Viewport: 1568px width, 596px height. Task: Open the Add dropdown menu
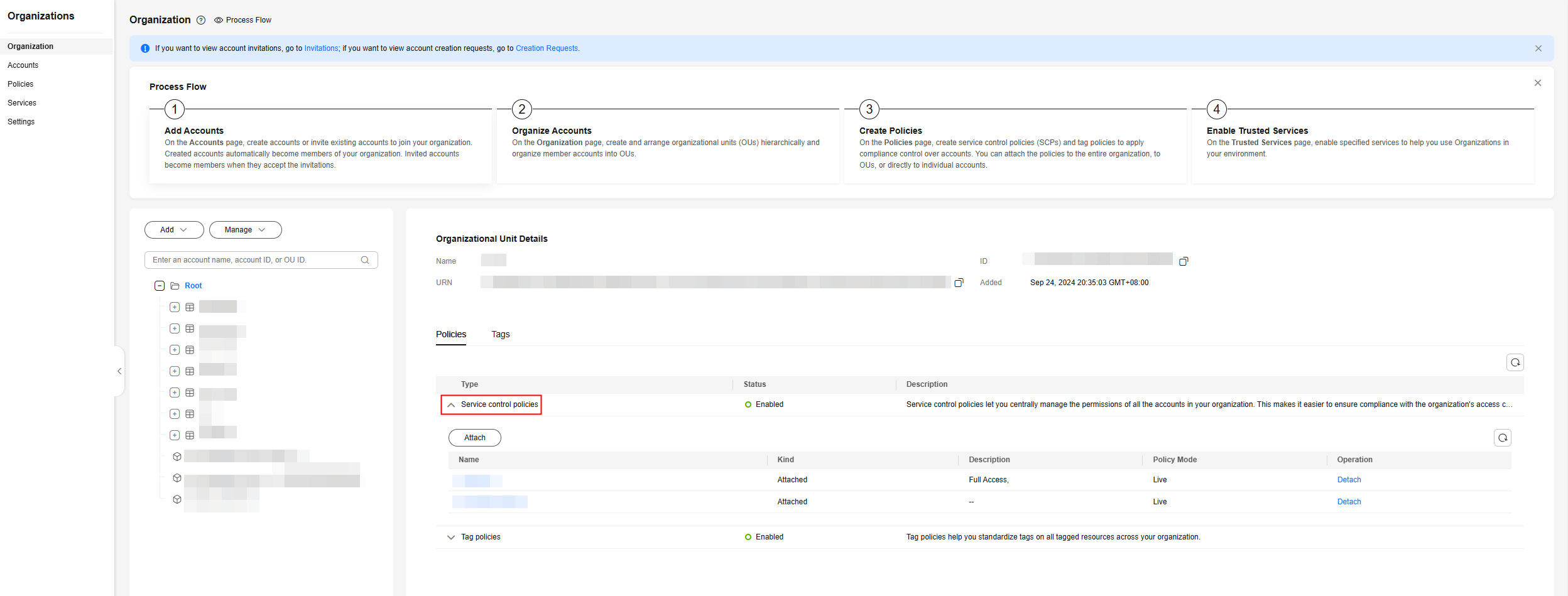tap(174, 230)
